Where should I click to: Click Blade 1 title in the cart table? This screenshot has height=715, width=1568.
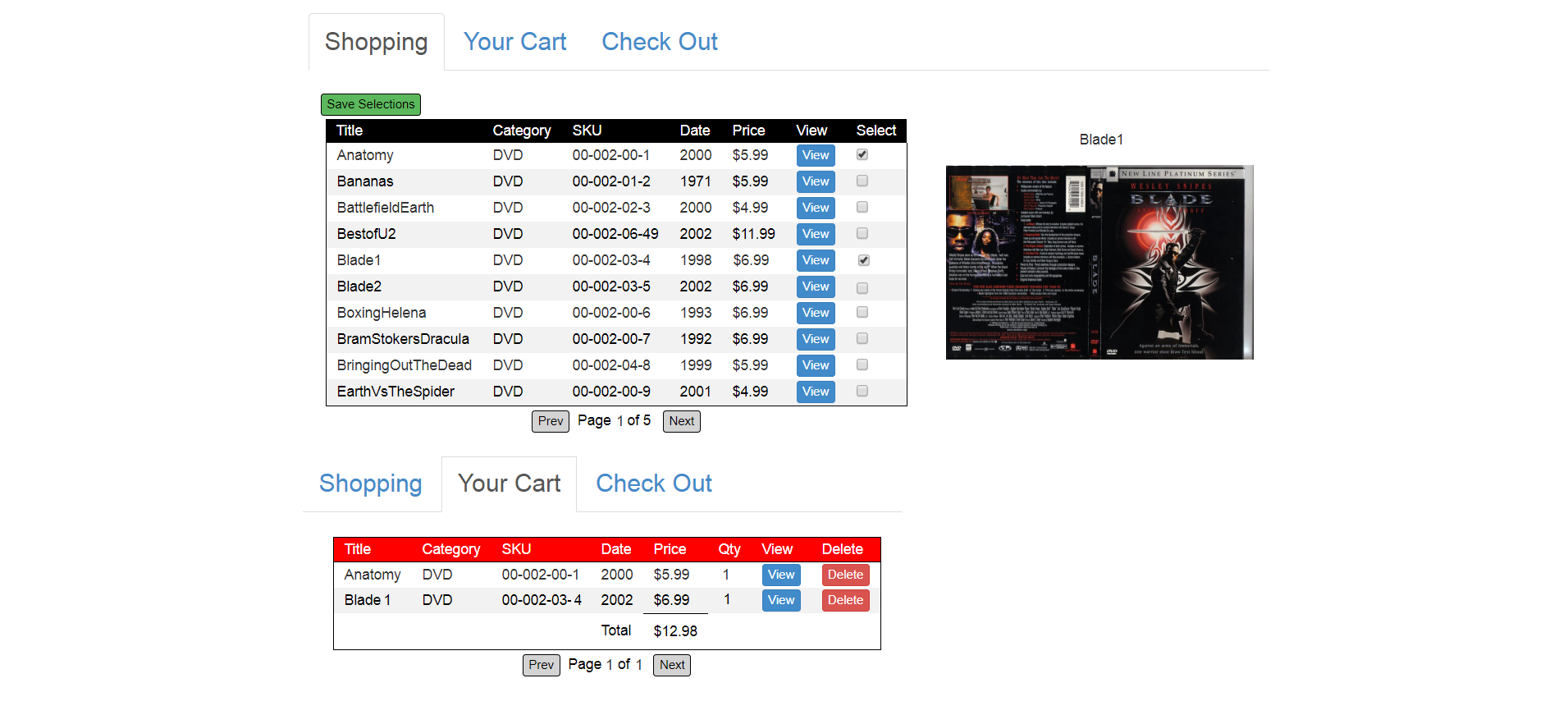pos(368,600)
